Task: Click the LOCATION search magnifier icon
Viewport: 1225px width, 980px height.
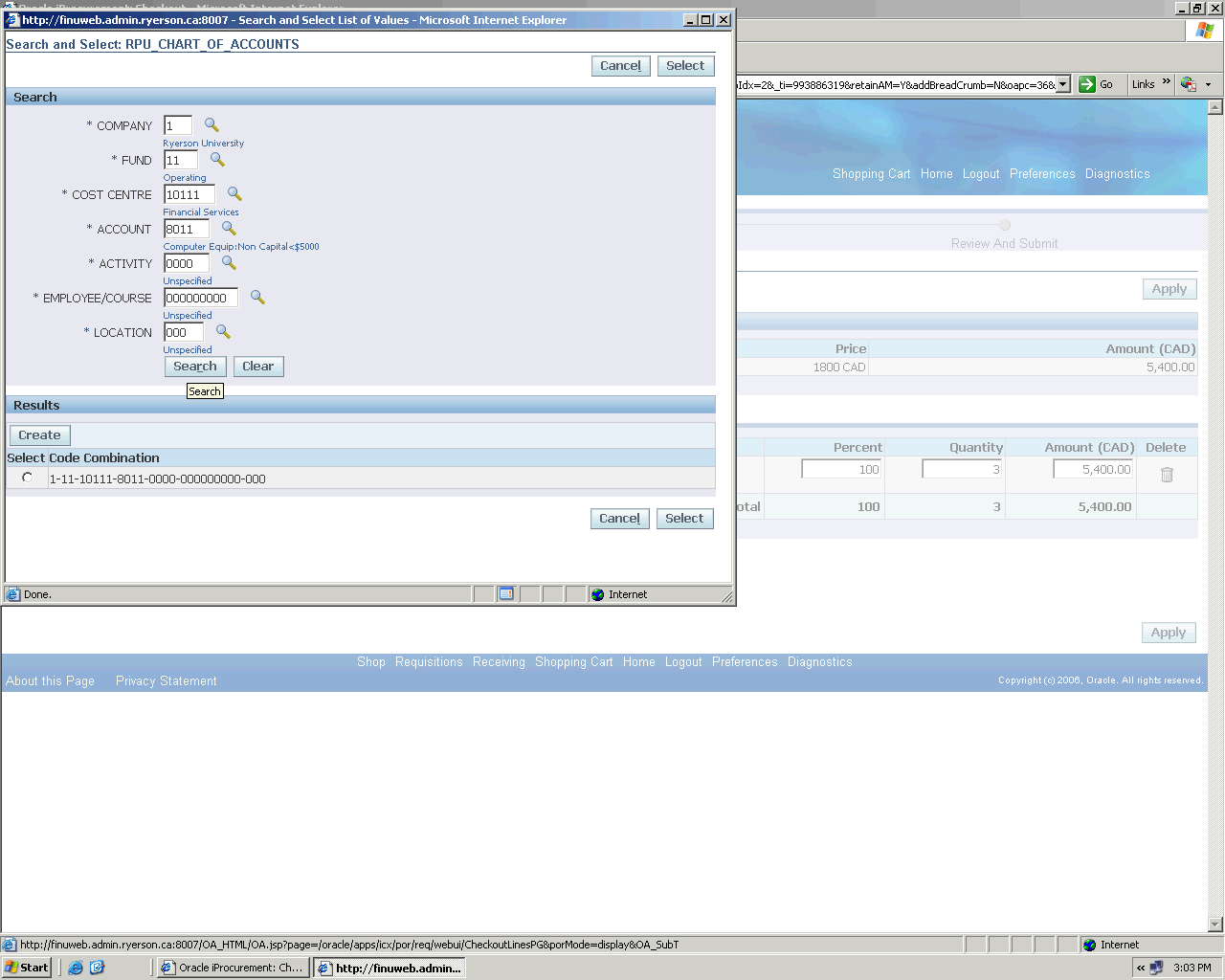Action: pos(223,332)
